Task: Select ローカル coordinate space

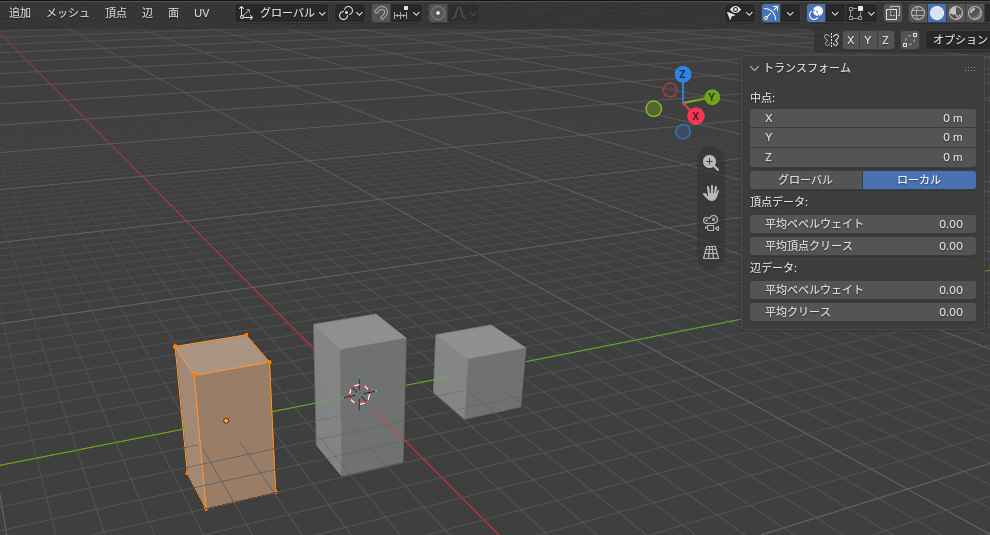Action: click(x=919, y=179)
